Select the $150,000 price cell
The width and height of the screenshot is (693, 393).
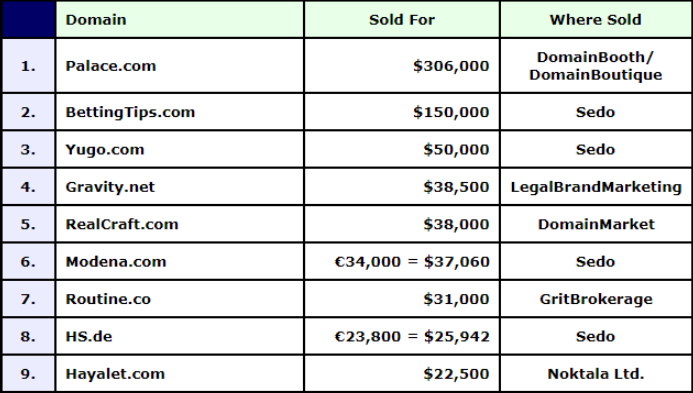tap(402, 112)
